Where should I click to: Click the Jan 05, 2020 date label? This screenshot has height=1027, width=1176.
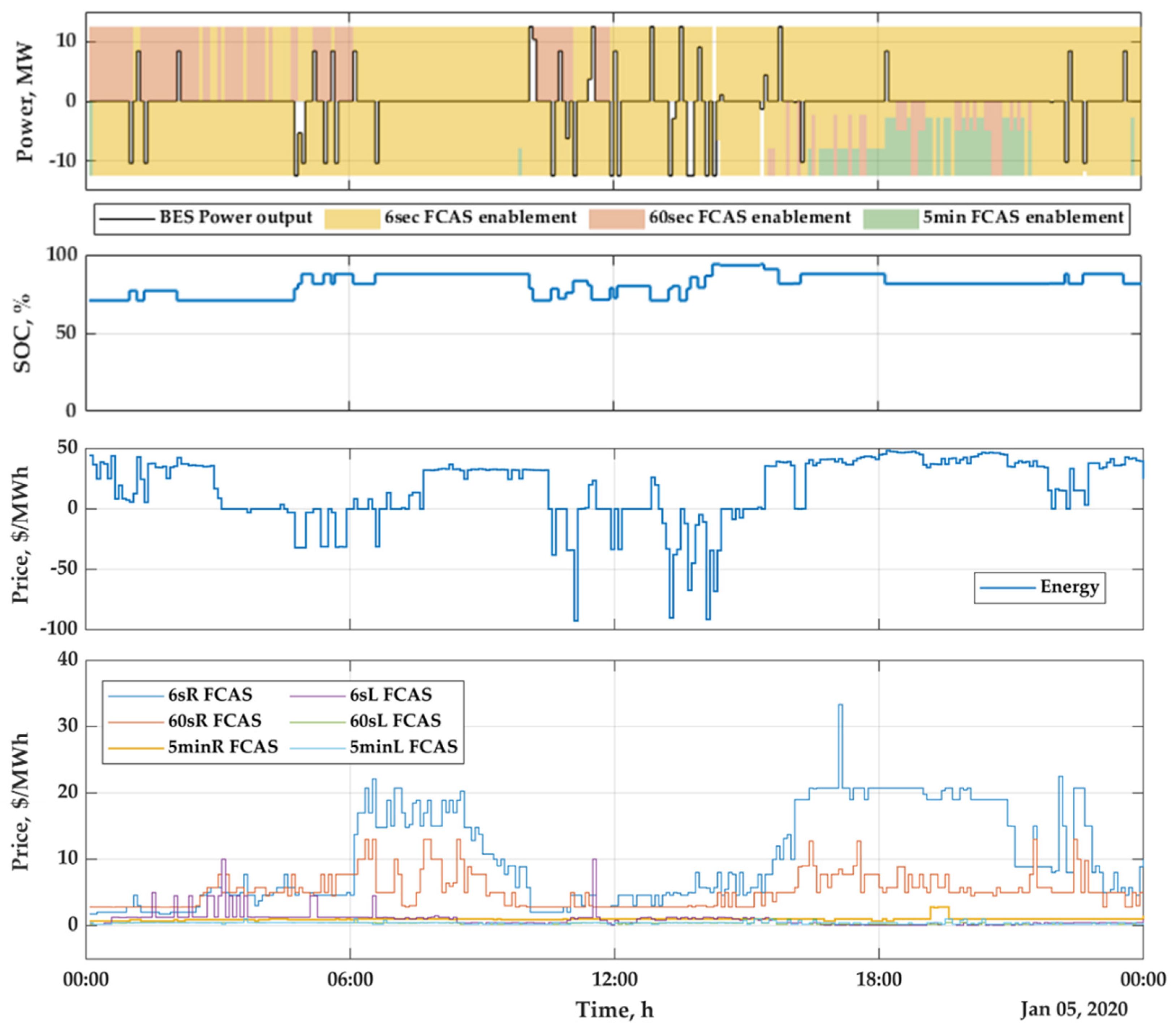coord(1073,1009)
